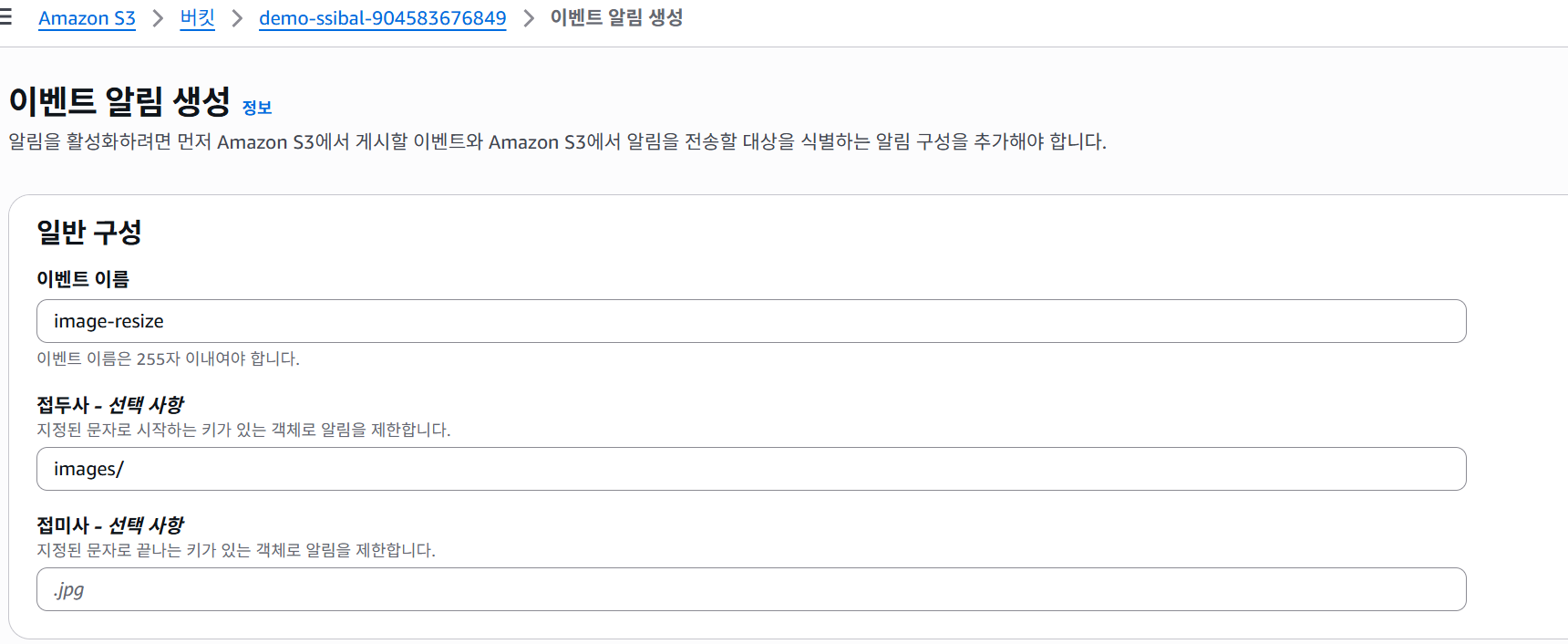Click the suffix description under 접미사
The width and height of the screenshot is (1568, 644).
pos(236,550)
